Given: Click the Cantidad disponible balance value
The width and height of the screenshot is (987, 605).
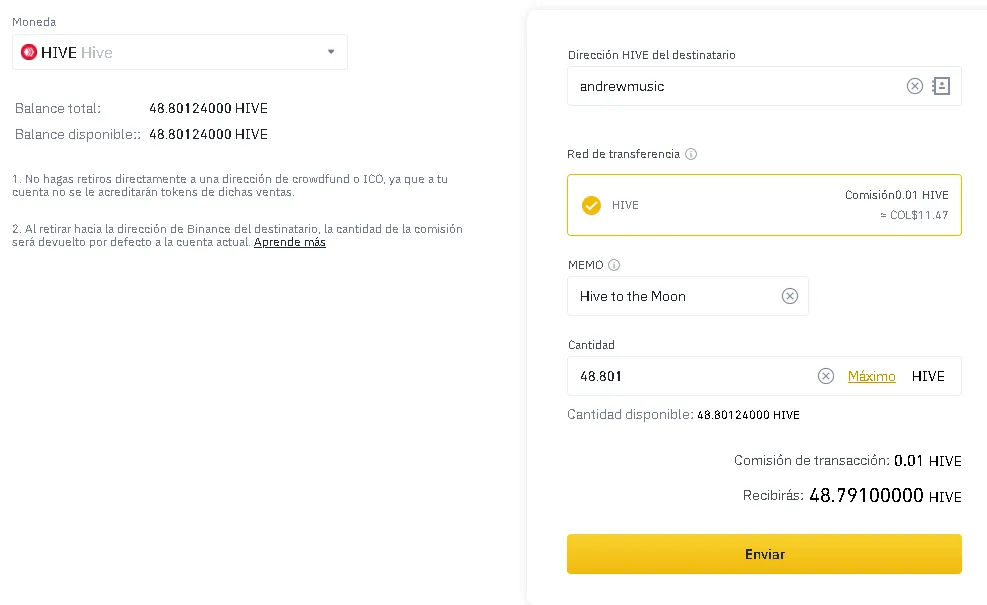Looking at the screenshot, I should [x=748, y=415].
